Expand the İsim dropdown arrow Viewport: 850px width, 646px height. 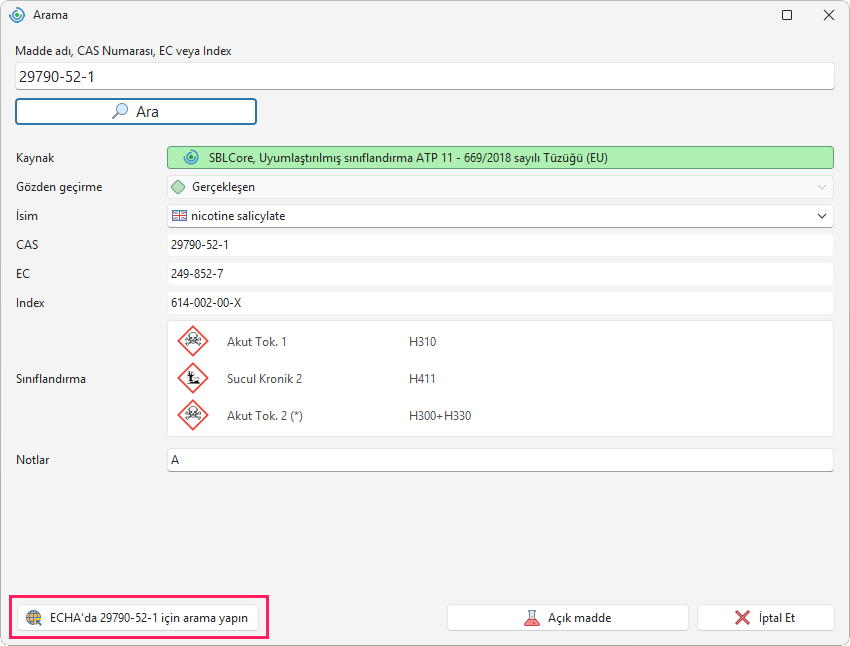(x=822, y=216)
